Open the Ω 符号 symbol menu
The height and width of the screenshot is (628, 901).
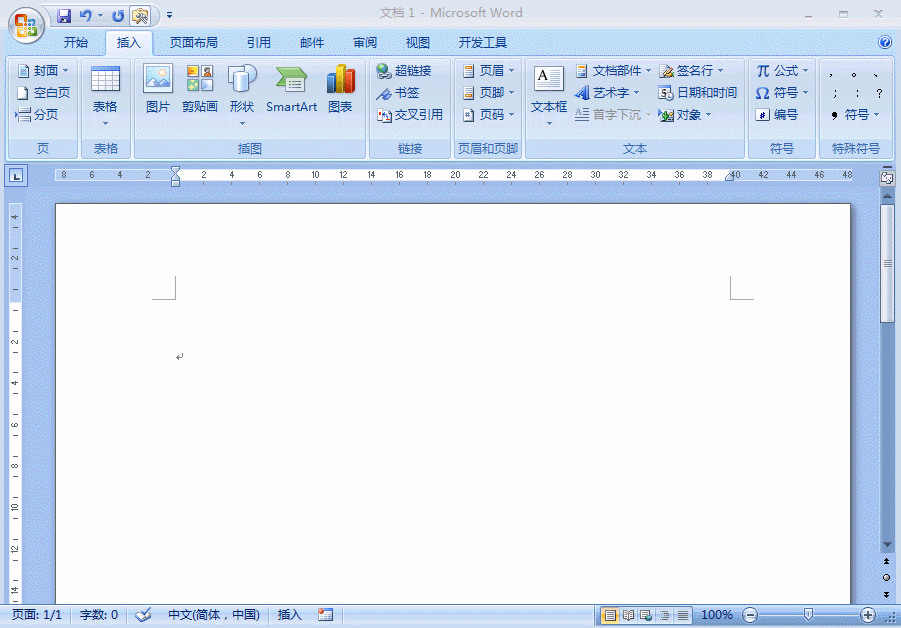[781, 93]
